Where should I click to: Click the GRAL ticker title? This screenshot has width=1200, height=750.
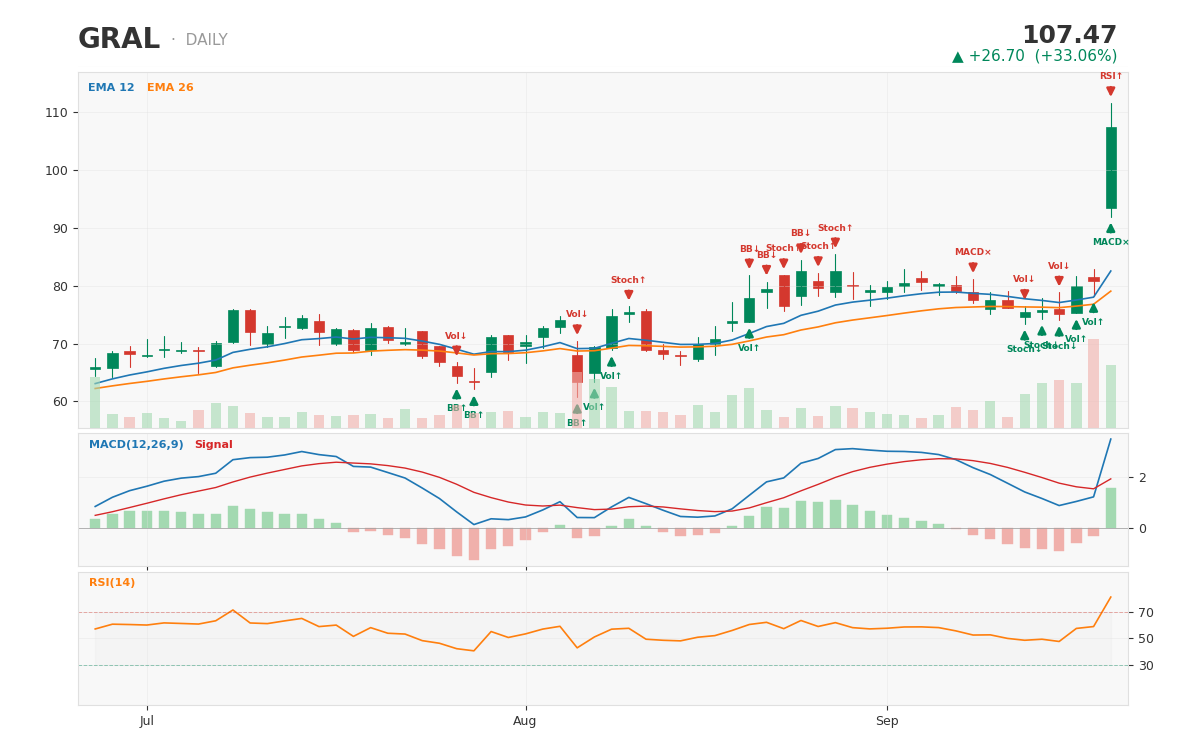[x=119, y=40]
